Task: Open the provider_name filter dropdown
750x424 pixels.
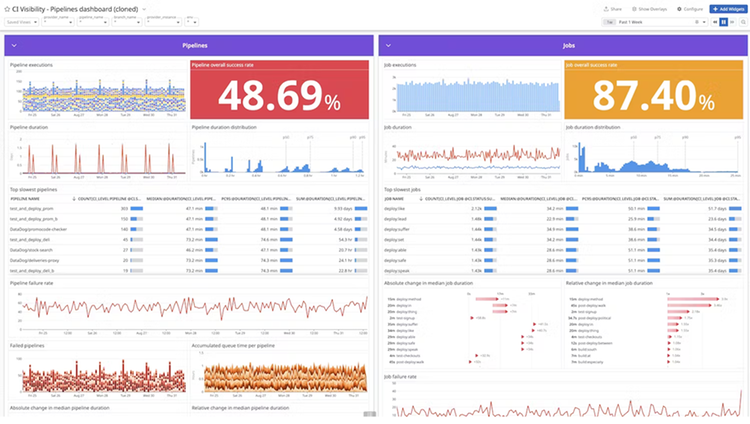Action: click(58, 21)
